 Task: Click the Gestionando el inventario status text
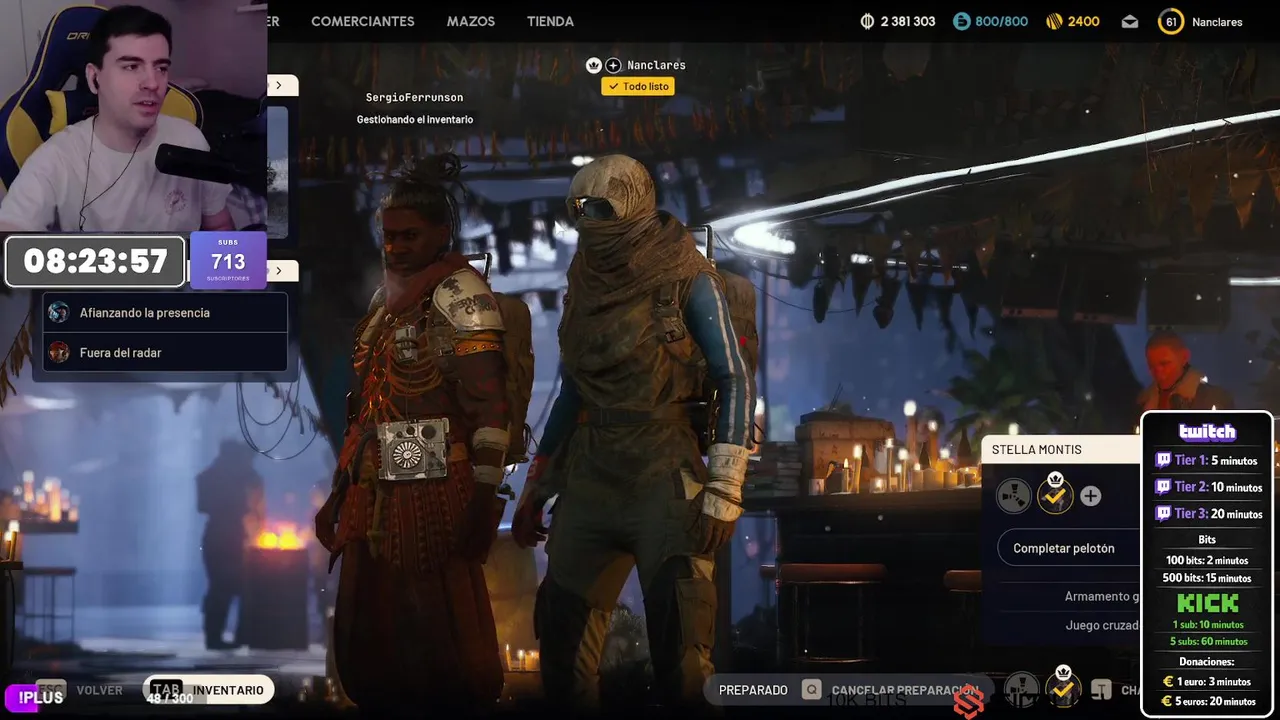[x=415, y=120]
